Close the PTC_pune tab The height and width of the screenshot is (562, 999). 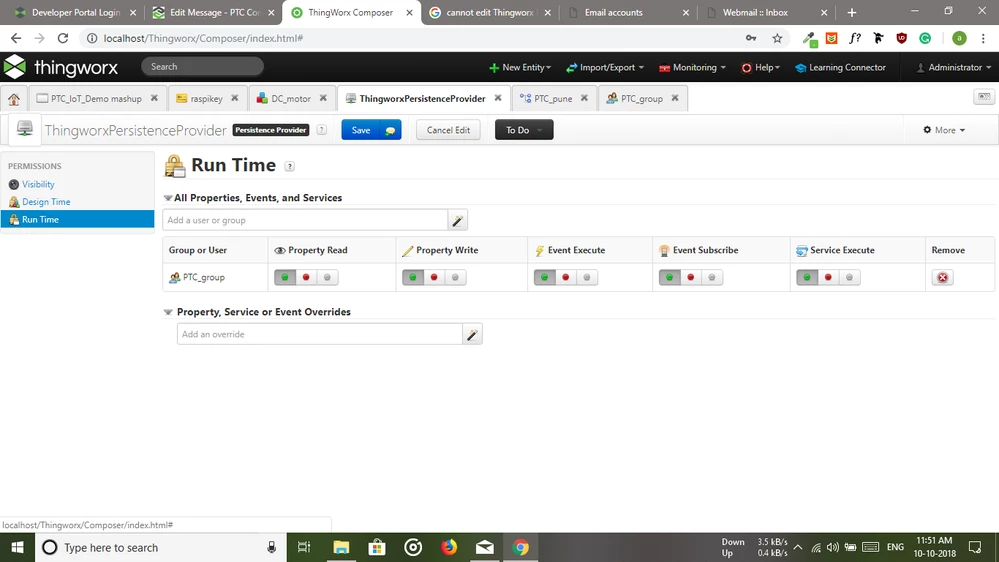[x=584, y=98]
